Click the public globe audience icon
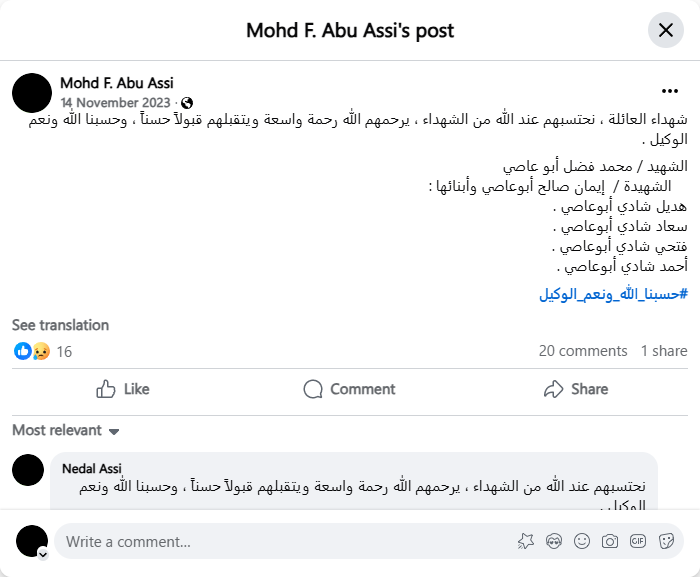The height and width of the screenshot is (577, 700). pyautogui.click(x=187, y=103)
